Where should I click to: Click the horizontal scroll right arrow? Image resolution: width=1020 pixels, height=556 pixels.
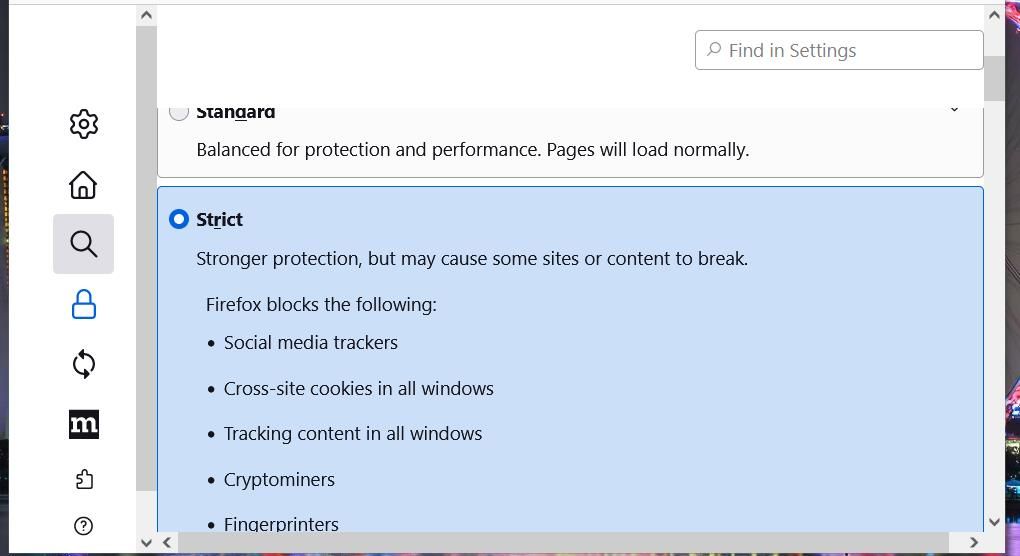pos(974,543)
